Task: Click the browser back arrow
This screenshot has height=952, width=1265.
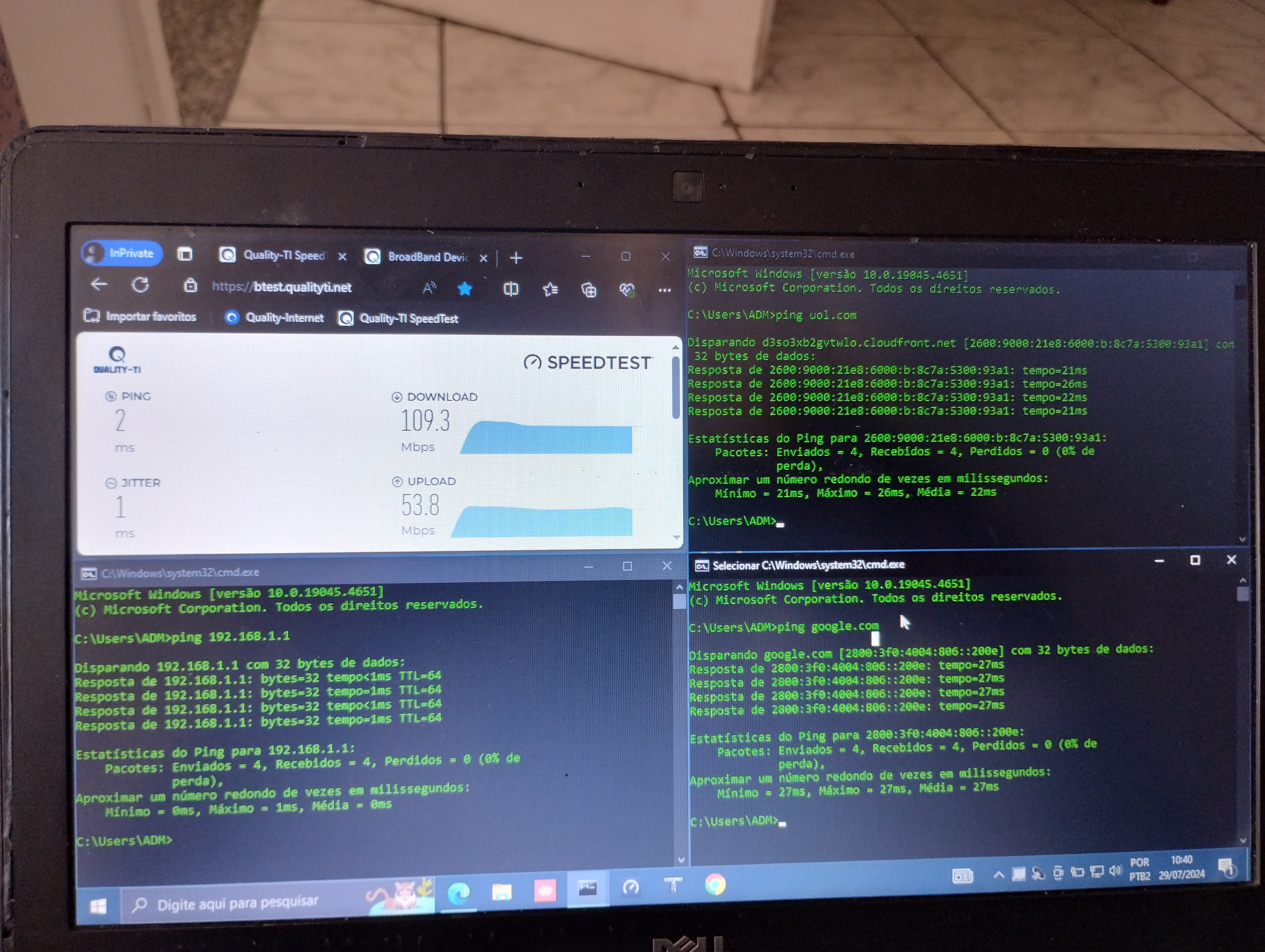Action: [100, 284]
